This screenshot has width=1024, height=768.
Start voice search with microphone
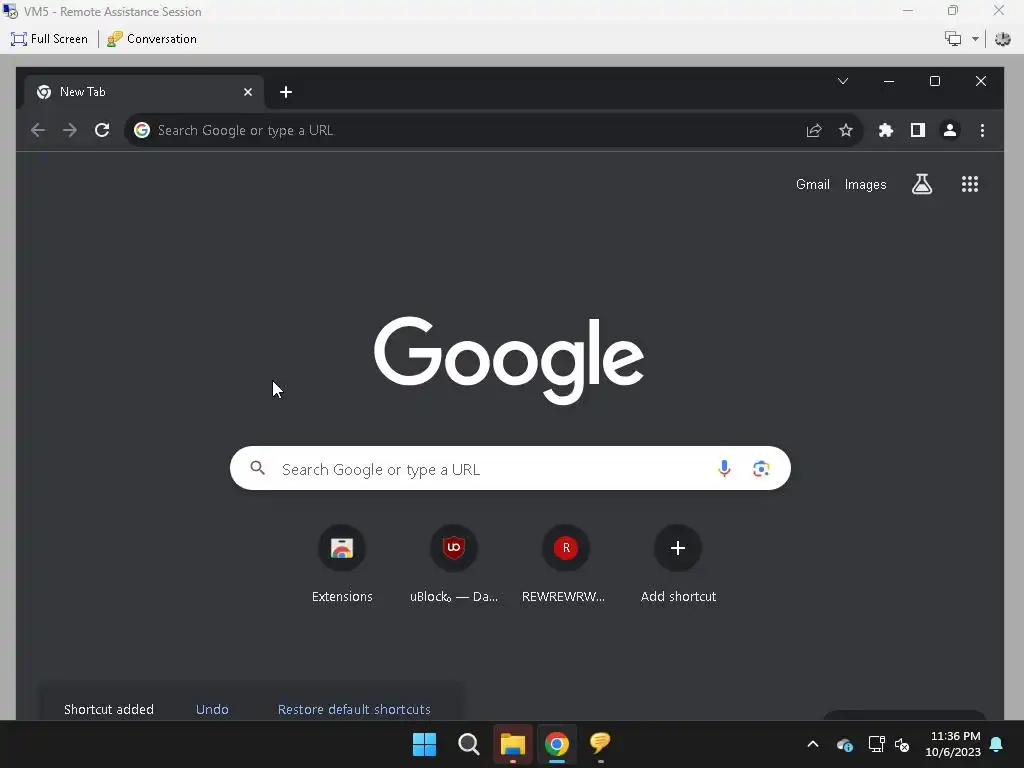click(724, 468)
